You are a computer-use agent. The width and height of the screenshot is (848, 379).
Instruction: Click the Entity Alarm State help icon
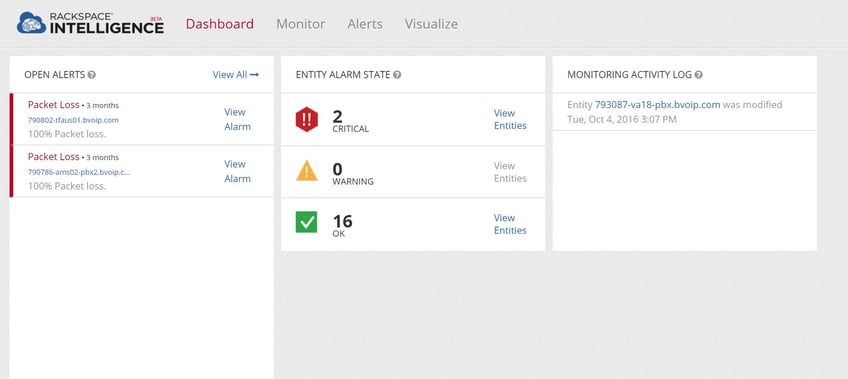point(397,75)
